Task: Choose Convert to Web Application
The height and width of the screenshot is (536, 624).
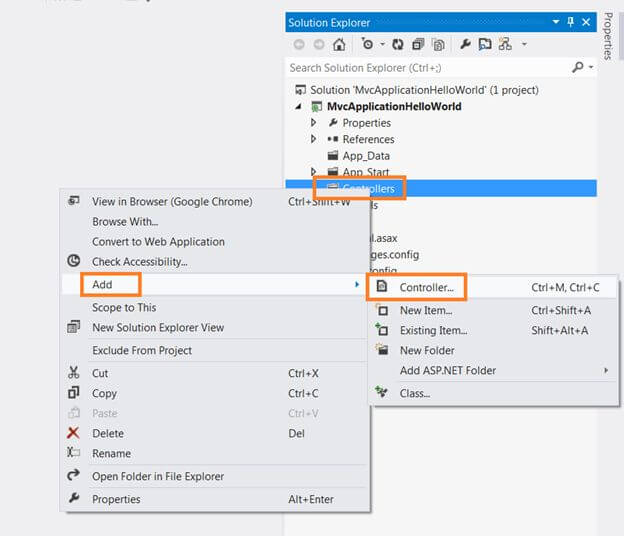Action: pyautogui.click(x=216, y=242)
